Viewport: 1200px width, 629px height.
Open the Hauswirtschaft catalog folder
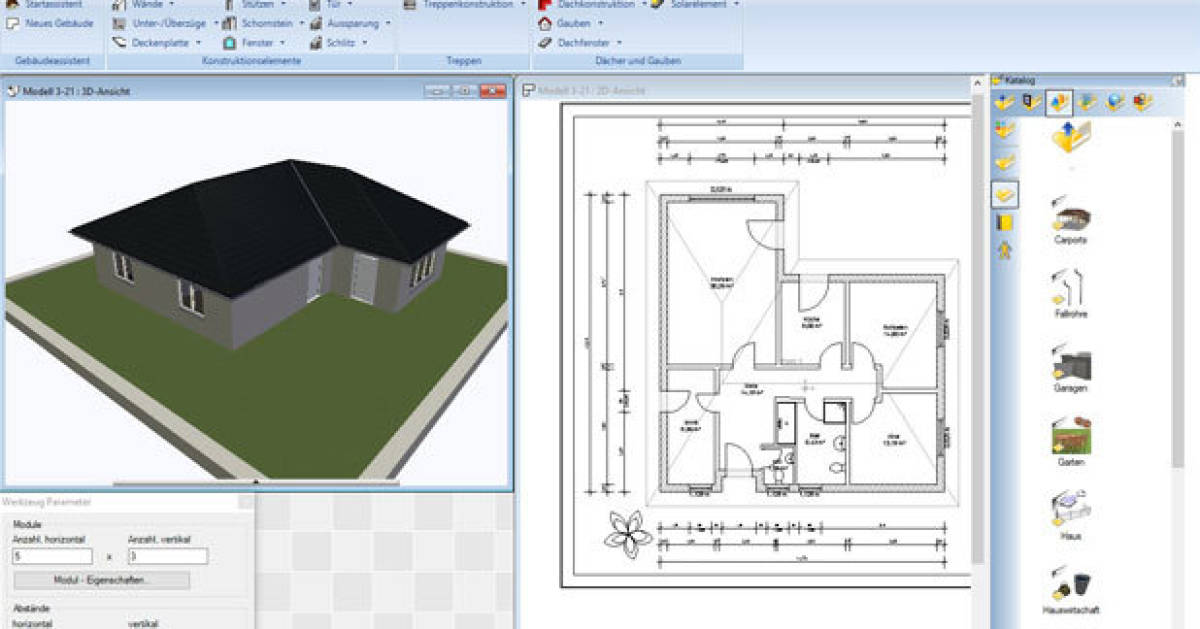click(1070, 590)
